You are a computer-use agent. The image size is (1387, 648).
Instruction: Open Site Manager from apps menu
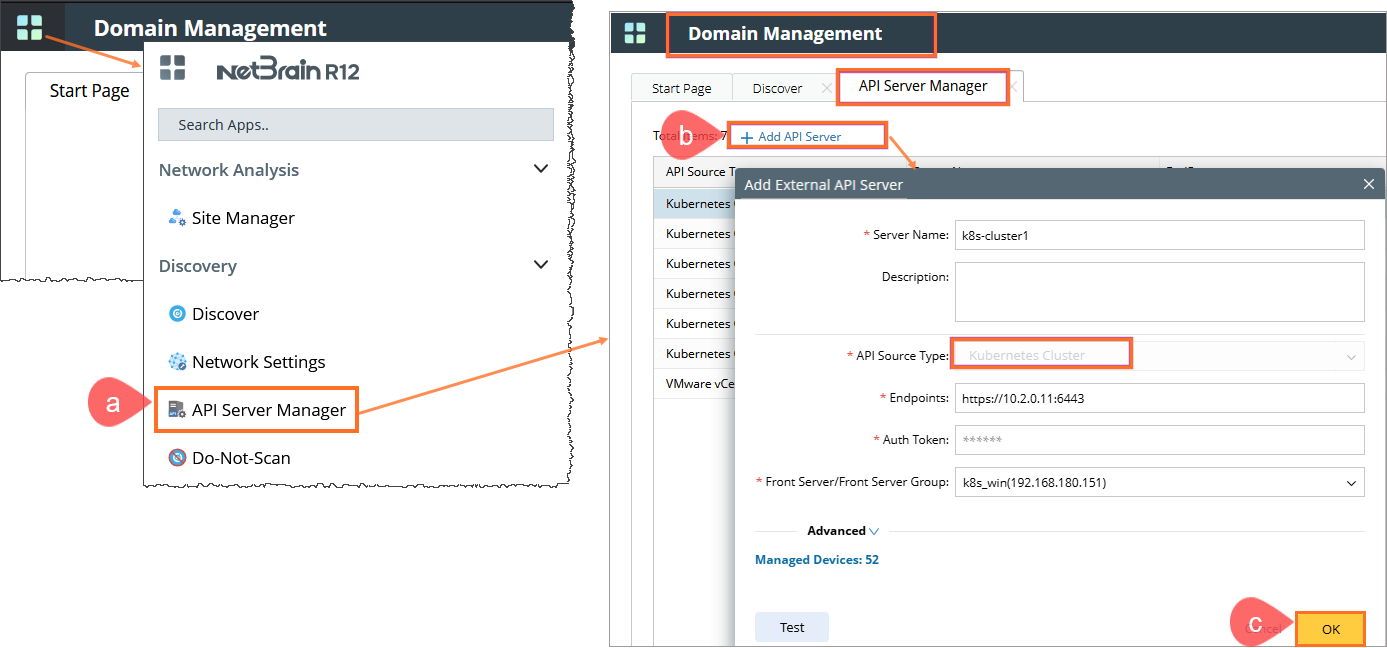click(x=243, y=218)
